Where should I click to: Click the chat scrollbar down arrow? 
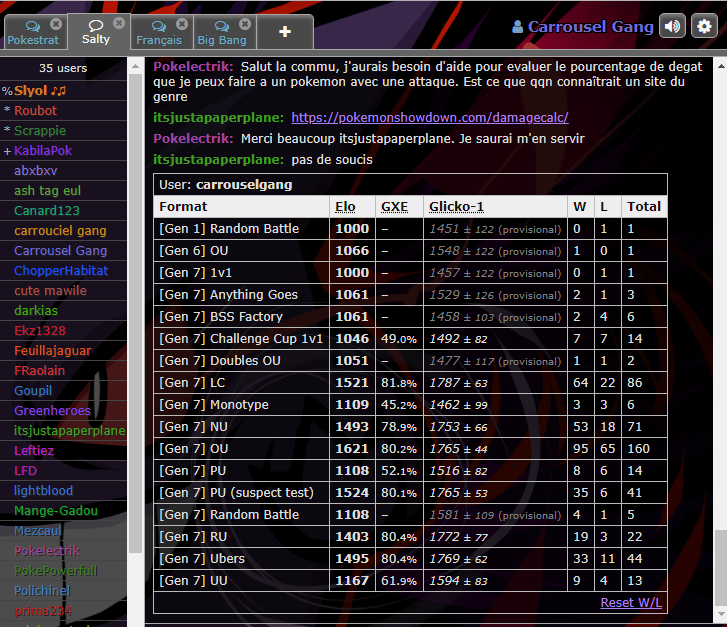point(721,614)
